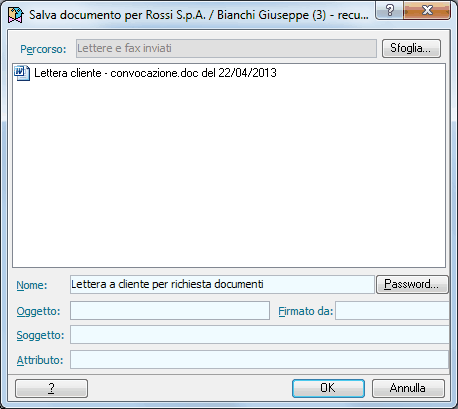This screenshot has width=458, height=409.
Task: Open help with the bottom-left ? button
Action: [x=51, y=388]
